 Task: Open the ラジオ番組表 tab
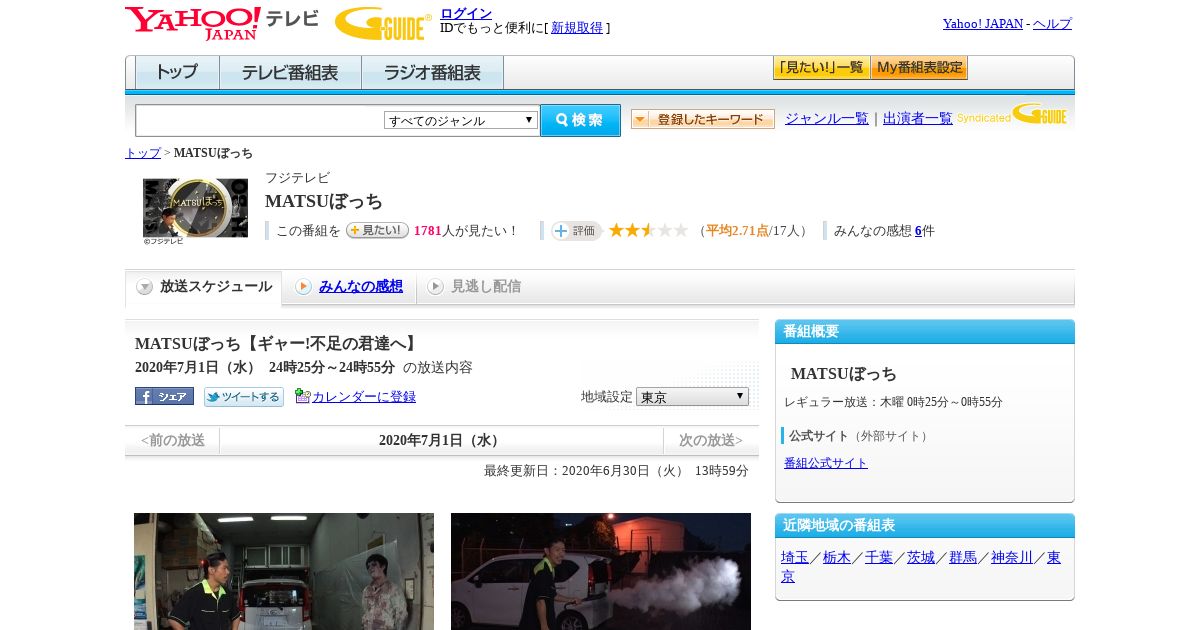[433, 73]
